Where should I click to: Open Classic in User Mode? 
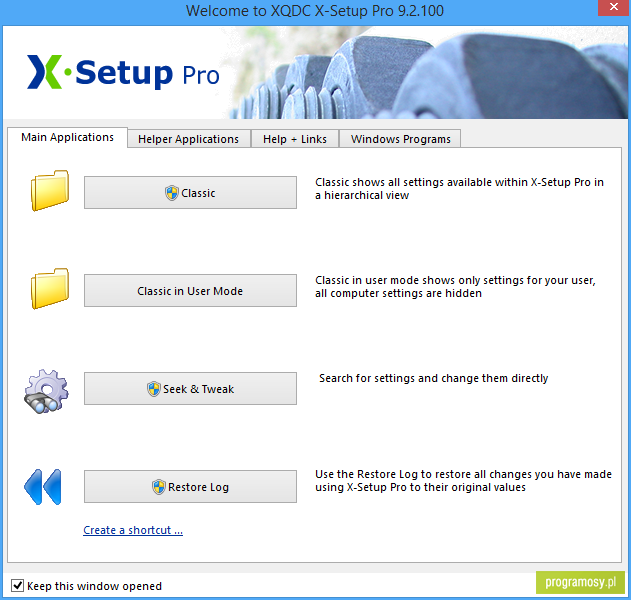pyautogui.click(x=190, y=291)
